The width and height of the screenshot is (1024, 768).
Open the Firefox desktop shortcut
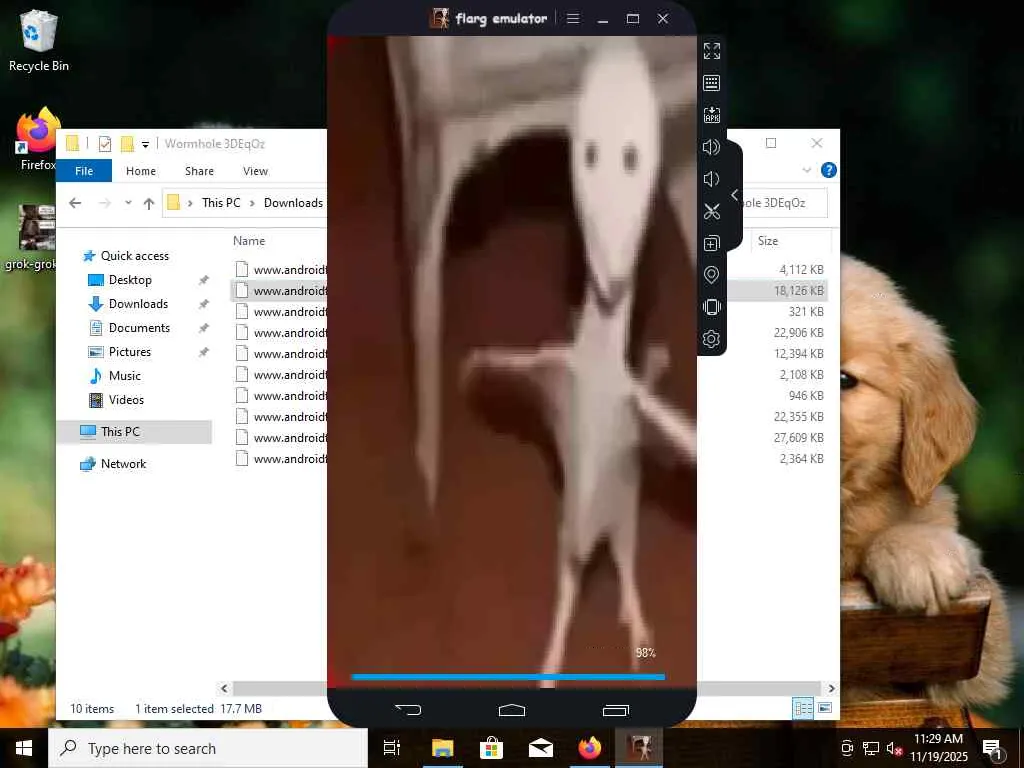tap(39, 139)
